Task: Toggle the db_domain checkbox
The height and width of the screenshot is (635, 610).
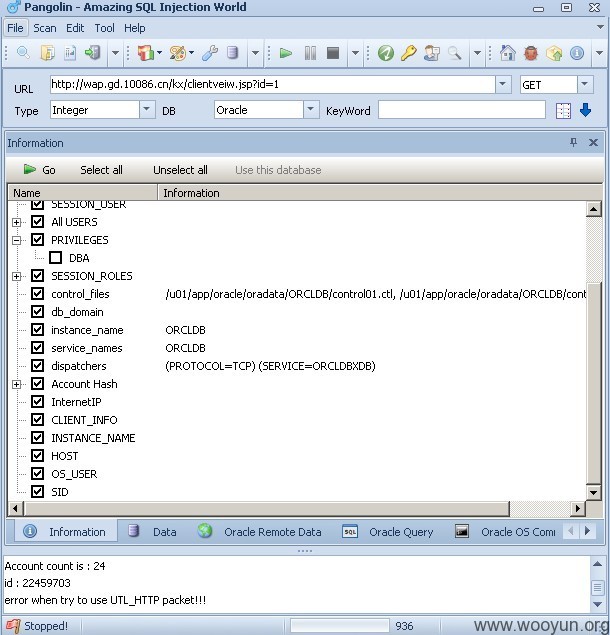Action: [38, 311]
